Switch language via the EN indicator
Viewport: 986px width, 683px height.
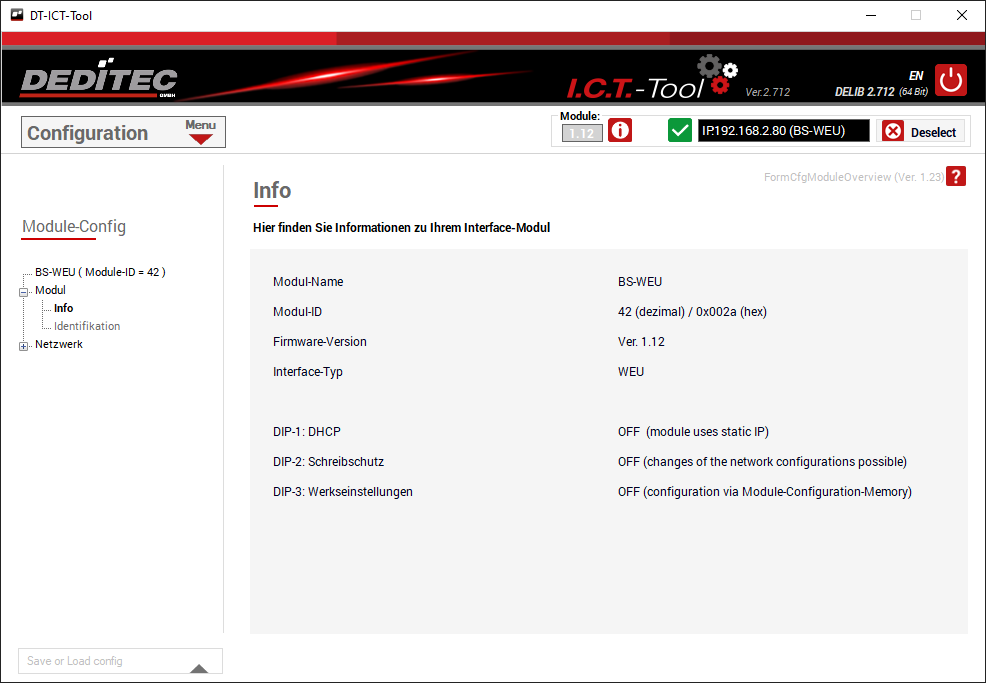(915, 75)
